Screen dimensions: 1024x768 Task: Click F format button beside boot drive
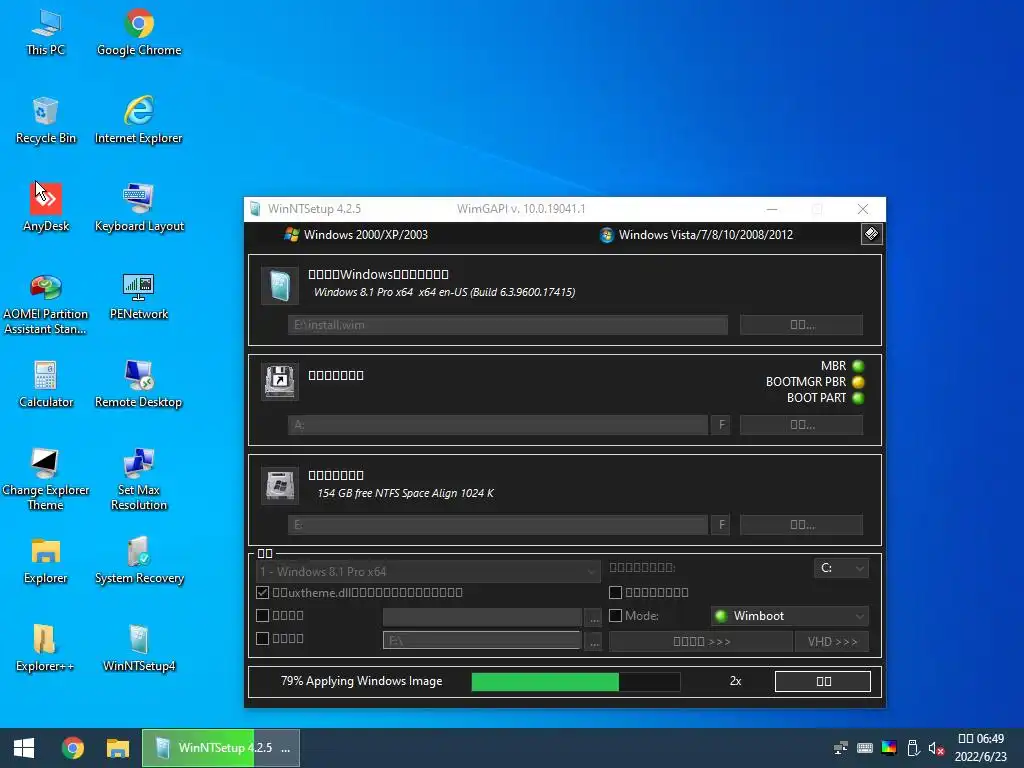721,424
